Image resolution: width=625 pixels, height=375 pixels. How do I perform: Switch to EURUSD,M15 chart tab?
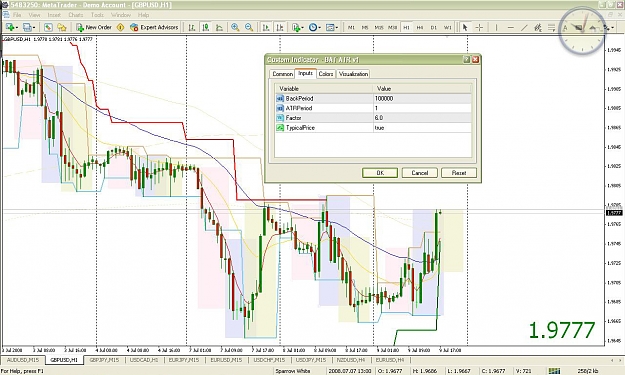tap(226, 360)
